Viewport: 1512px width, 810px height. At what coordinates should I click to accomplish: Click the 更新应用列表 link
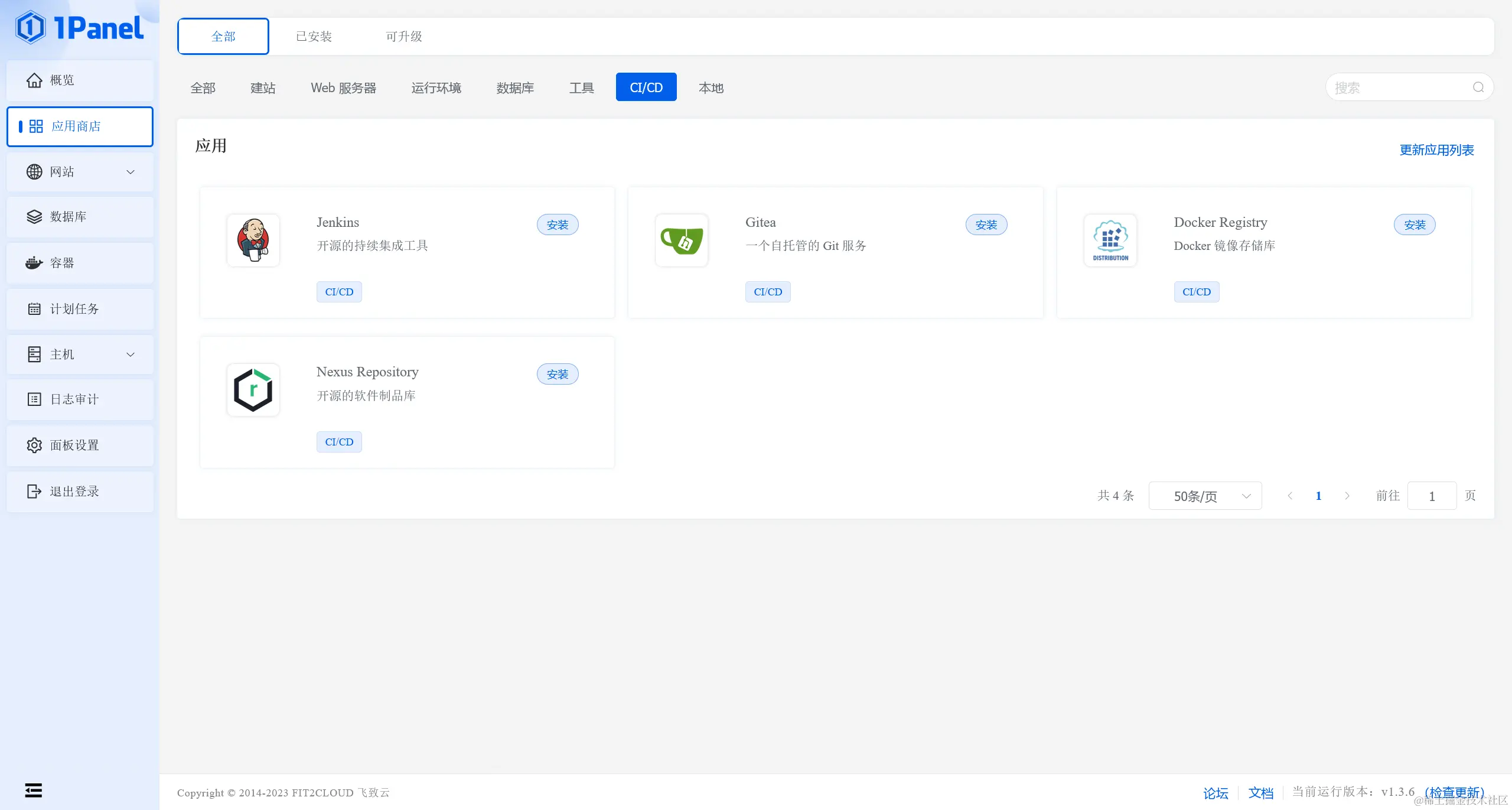click(x=1436, y=150)
